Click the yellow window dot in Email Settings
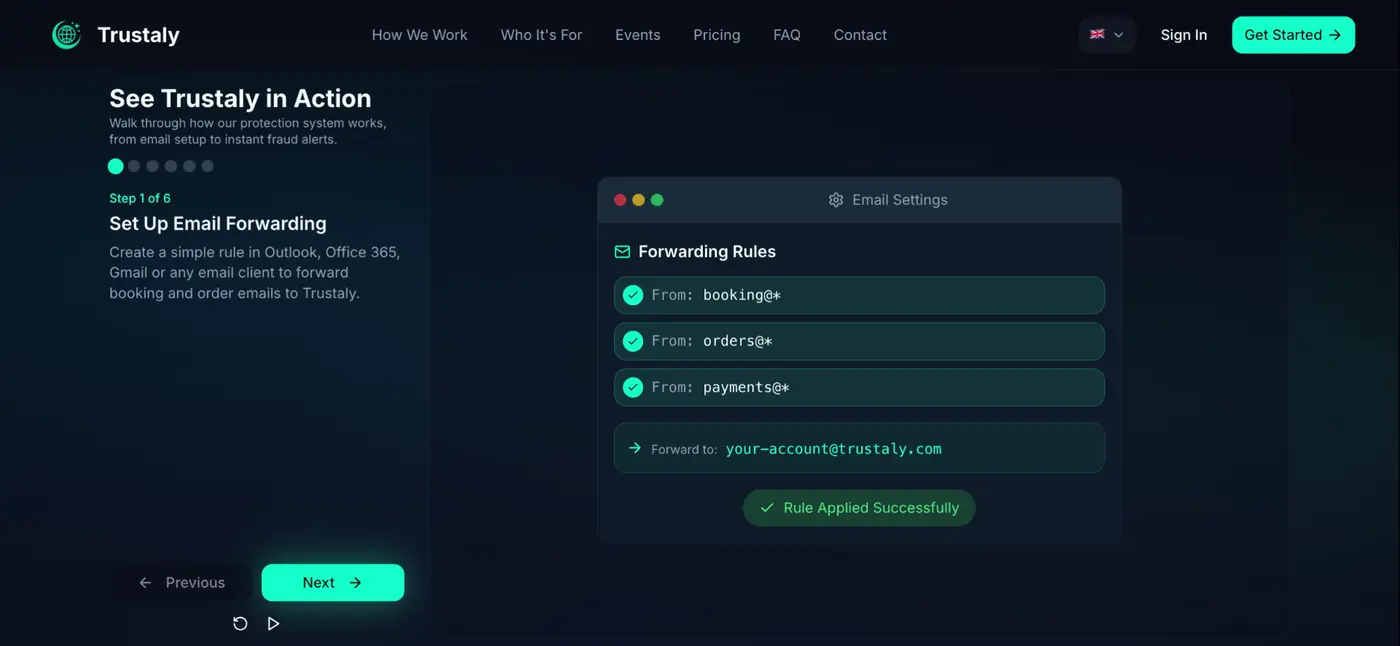This screenshot has height=646, width=1400. point(638,200)
